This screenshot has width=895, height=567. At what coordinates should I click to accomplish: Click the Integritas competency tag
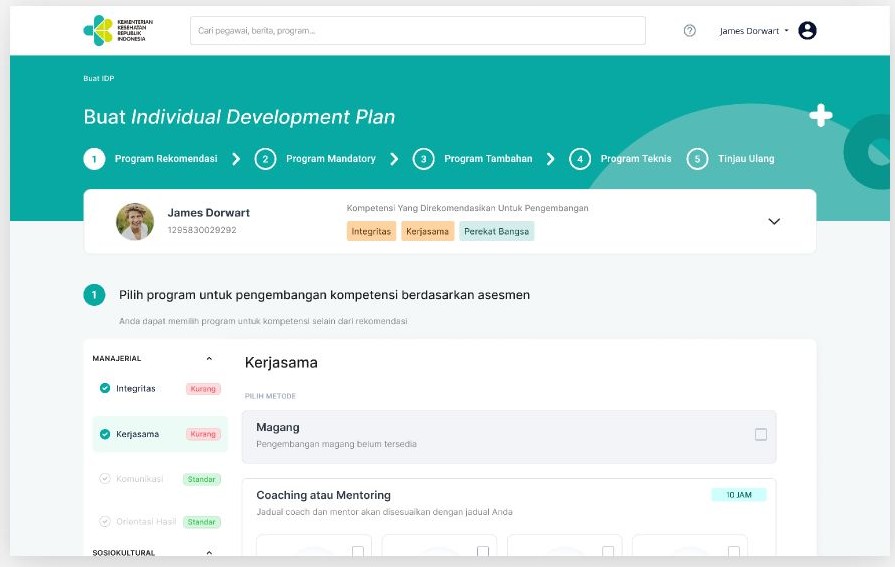click(371, 231)
